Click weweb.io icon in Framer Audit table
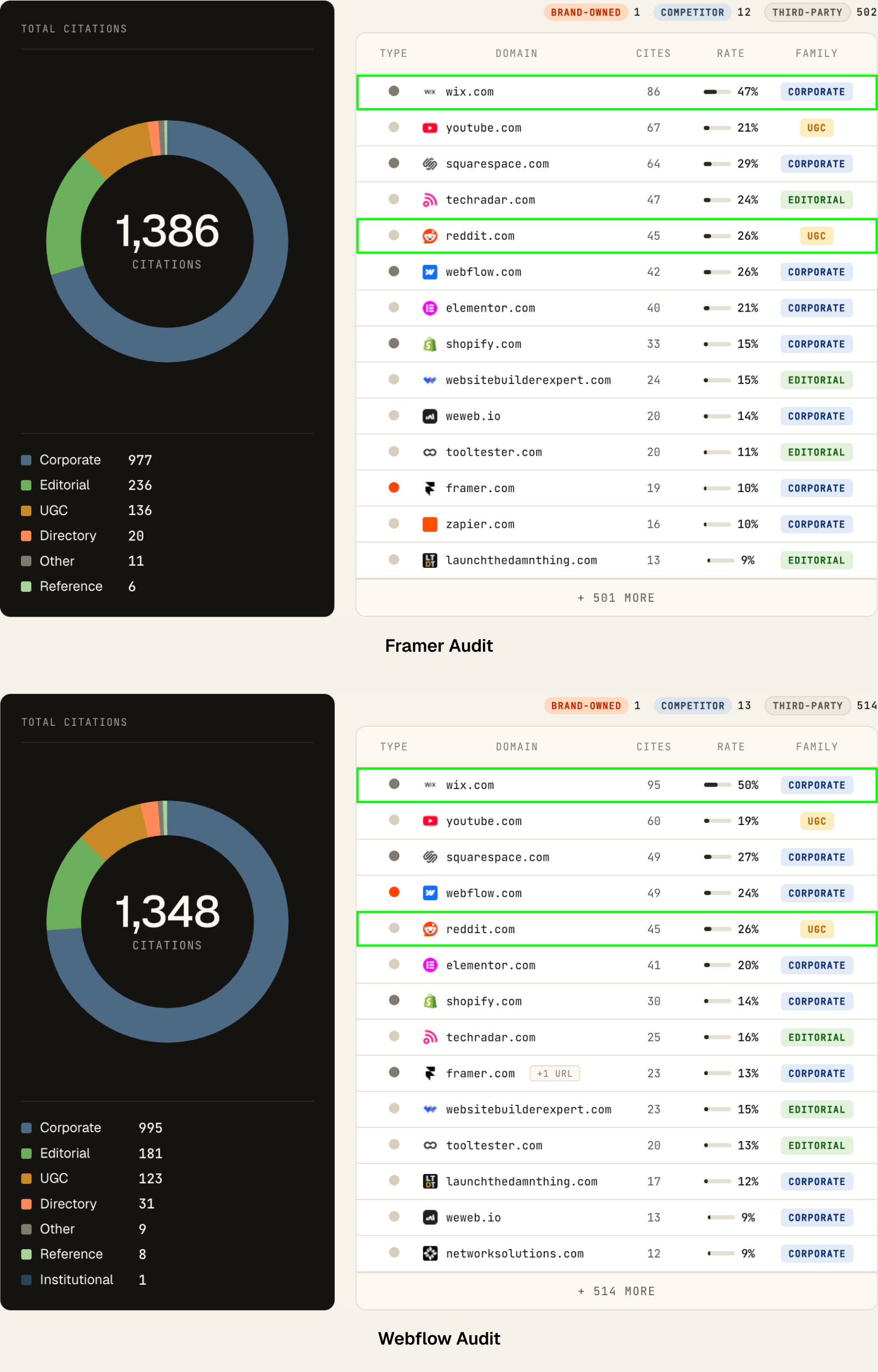This screenshot has height=1372, width=878. click(x=430, y=416)
